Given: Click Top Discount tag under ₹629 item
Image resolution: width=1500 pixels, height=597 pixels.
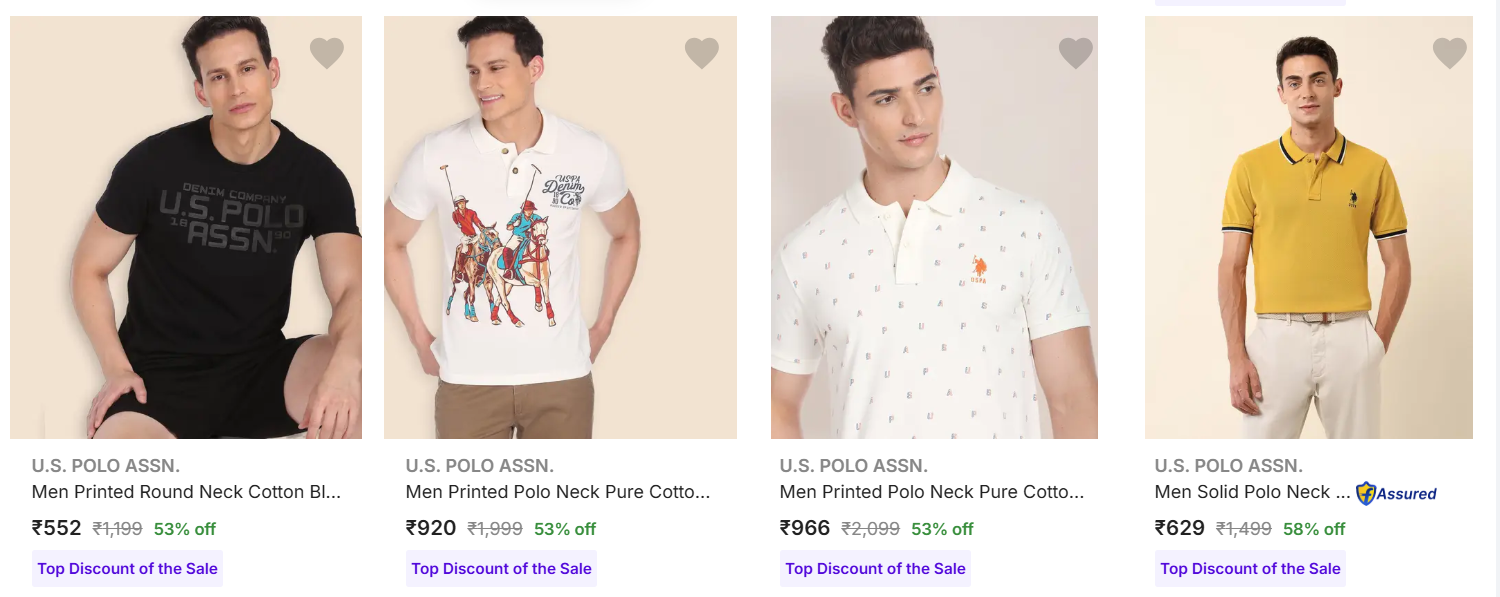Looking at the screenshot, I should [x=1250, y=569].
